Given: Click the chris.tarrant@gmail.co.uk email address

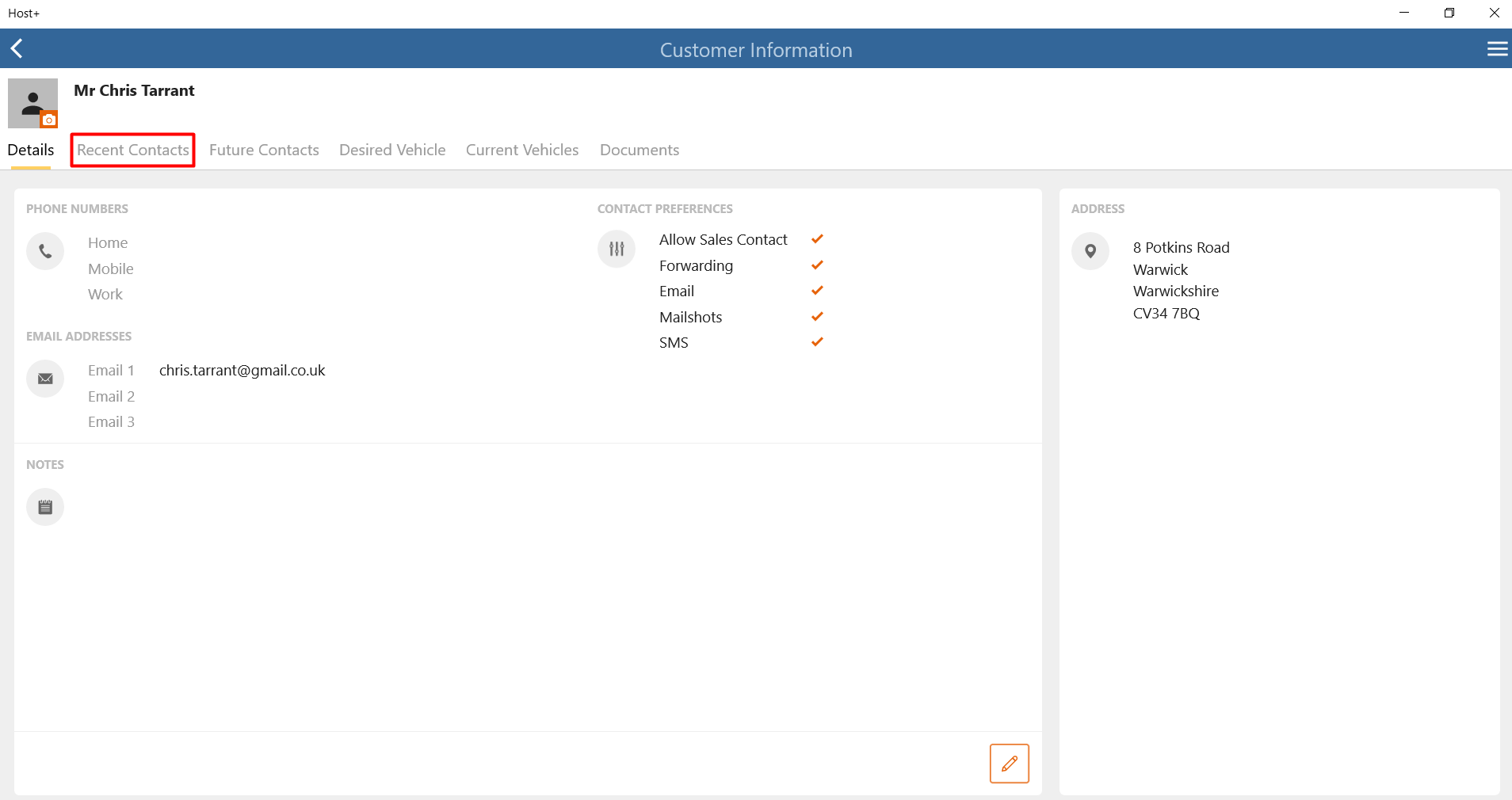Looking at the screenshot, I should tap(242, 371).
